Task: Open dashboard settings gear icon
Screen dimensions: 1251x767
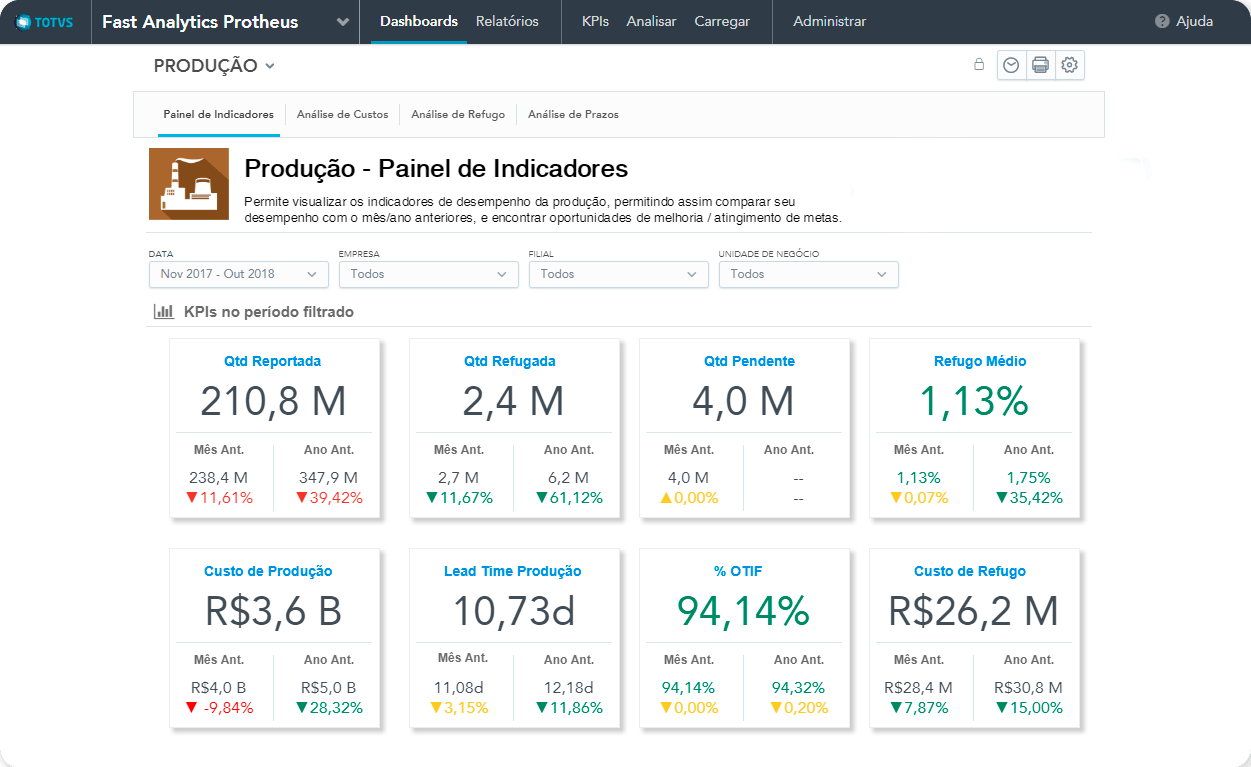Action: point(1069,65)
